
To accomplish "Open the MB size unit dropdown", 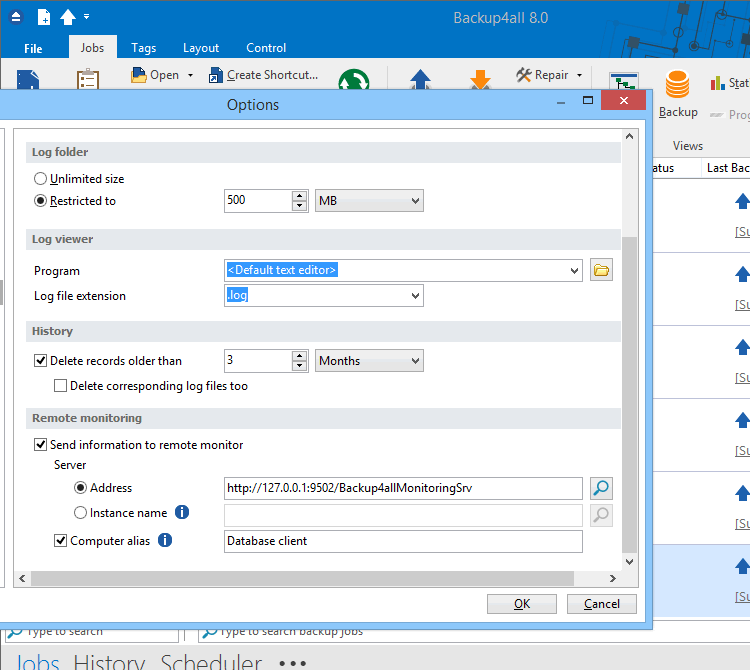I will click(x=369, y=201).
